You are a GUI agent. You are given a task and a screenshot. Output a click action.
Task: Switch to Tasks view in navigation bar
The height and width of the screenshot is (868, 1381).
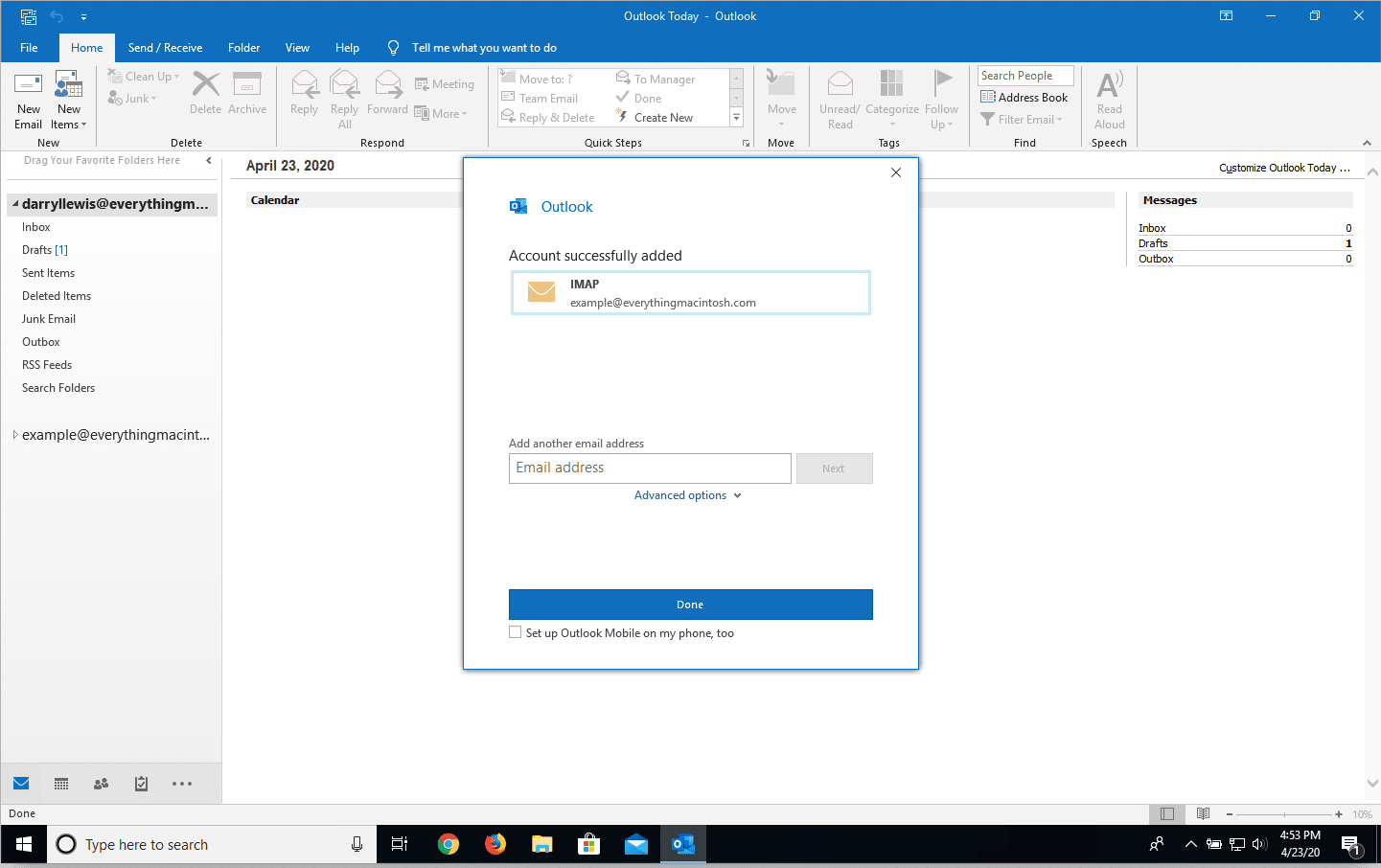pyautogui.click(x=141, y=784)
